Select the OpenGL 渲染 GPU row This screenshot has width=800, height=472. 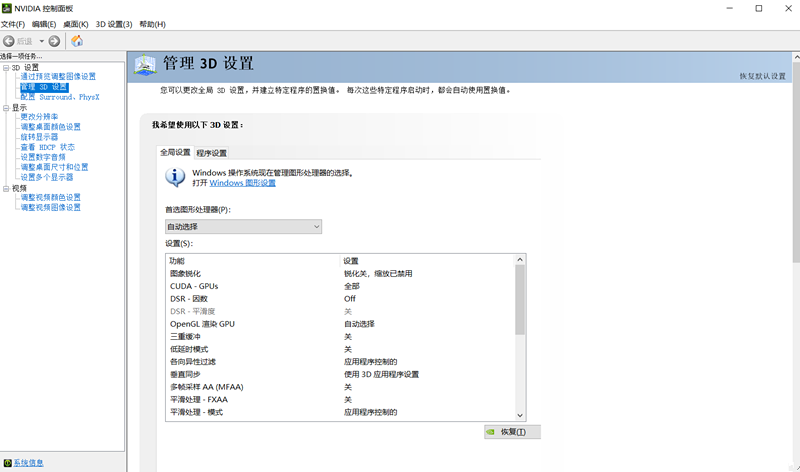tap(340, 324)
